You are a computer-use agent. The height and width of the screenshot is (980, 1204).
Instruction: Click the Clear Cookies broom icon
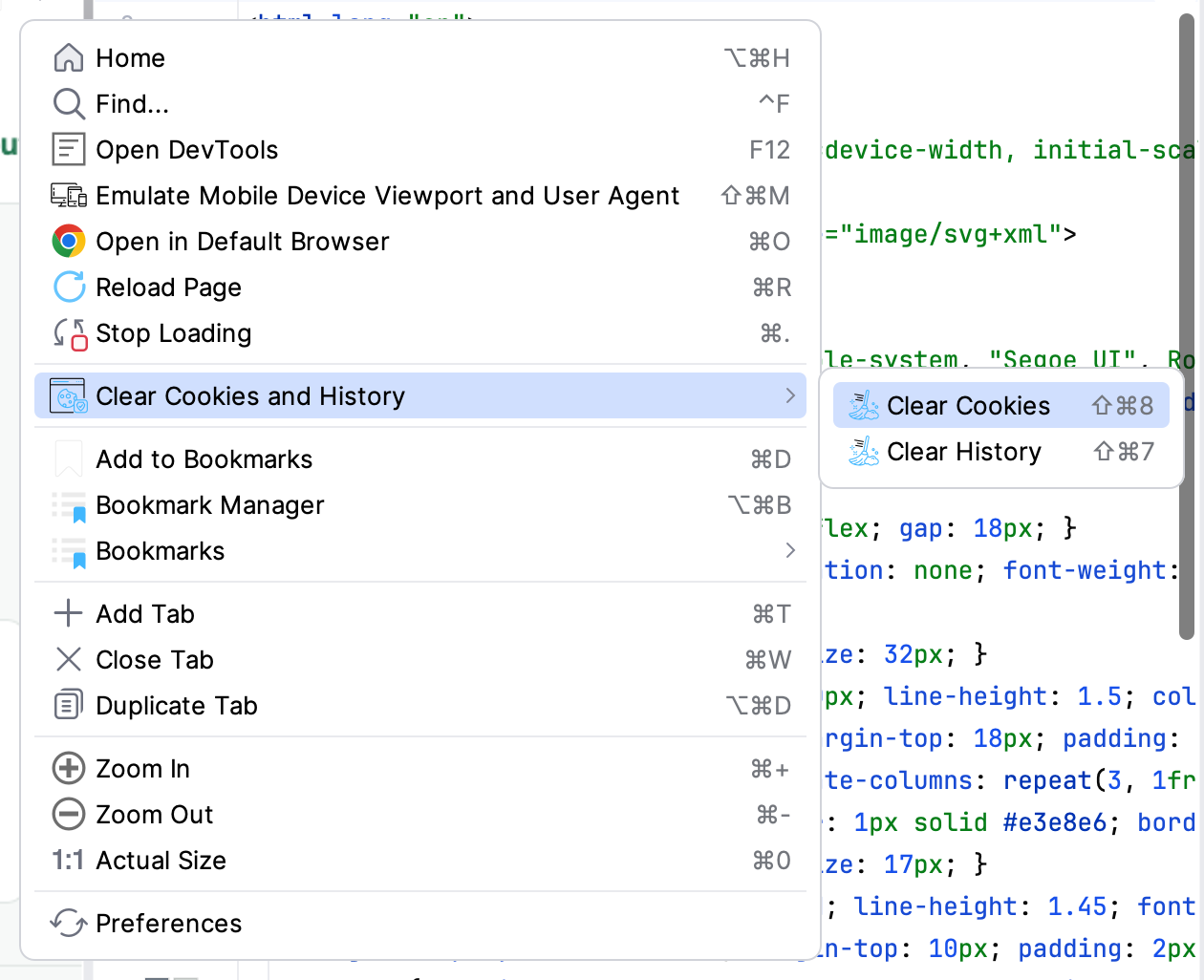[865, 406]
